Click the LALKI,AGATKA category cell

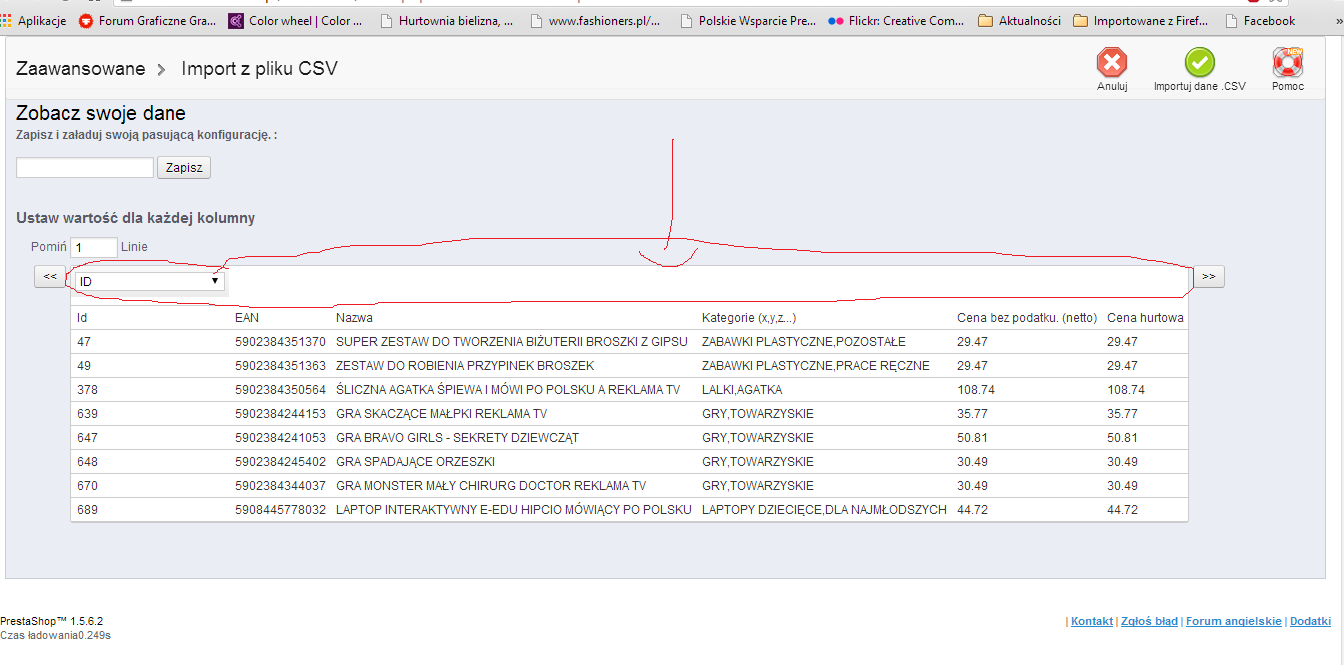click(x=742, y=390)
